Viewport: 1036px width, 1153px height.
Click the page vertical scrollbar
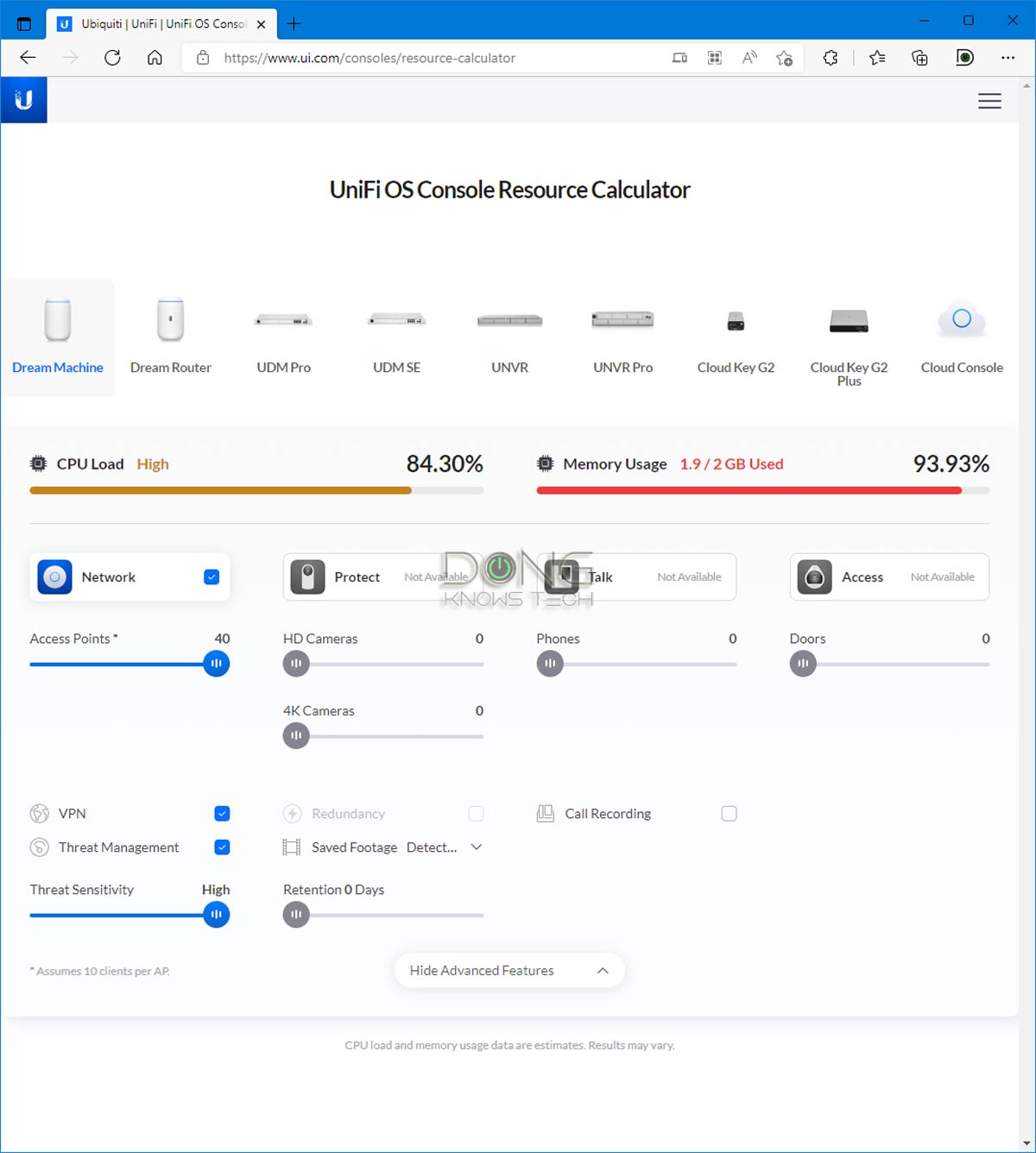click(1027, 614)
